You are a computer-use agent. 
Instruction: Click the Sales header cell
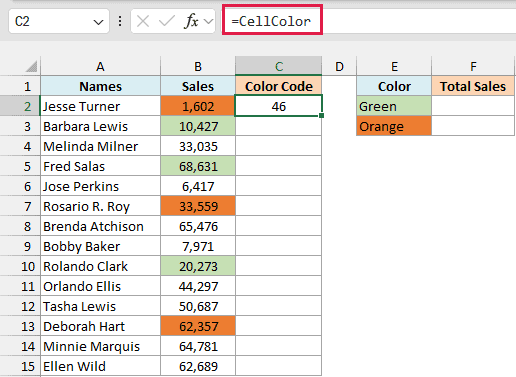198,86
